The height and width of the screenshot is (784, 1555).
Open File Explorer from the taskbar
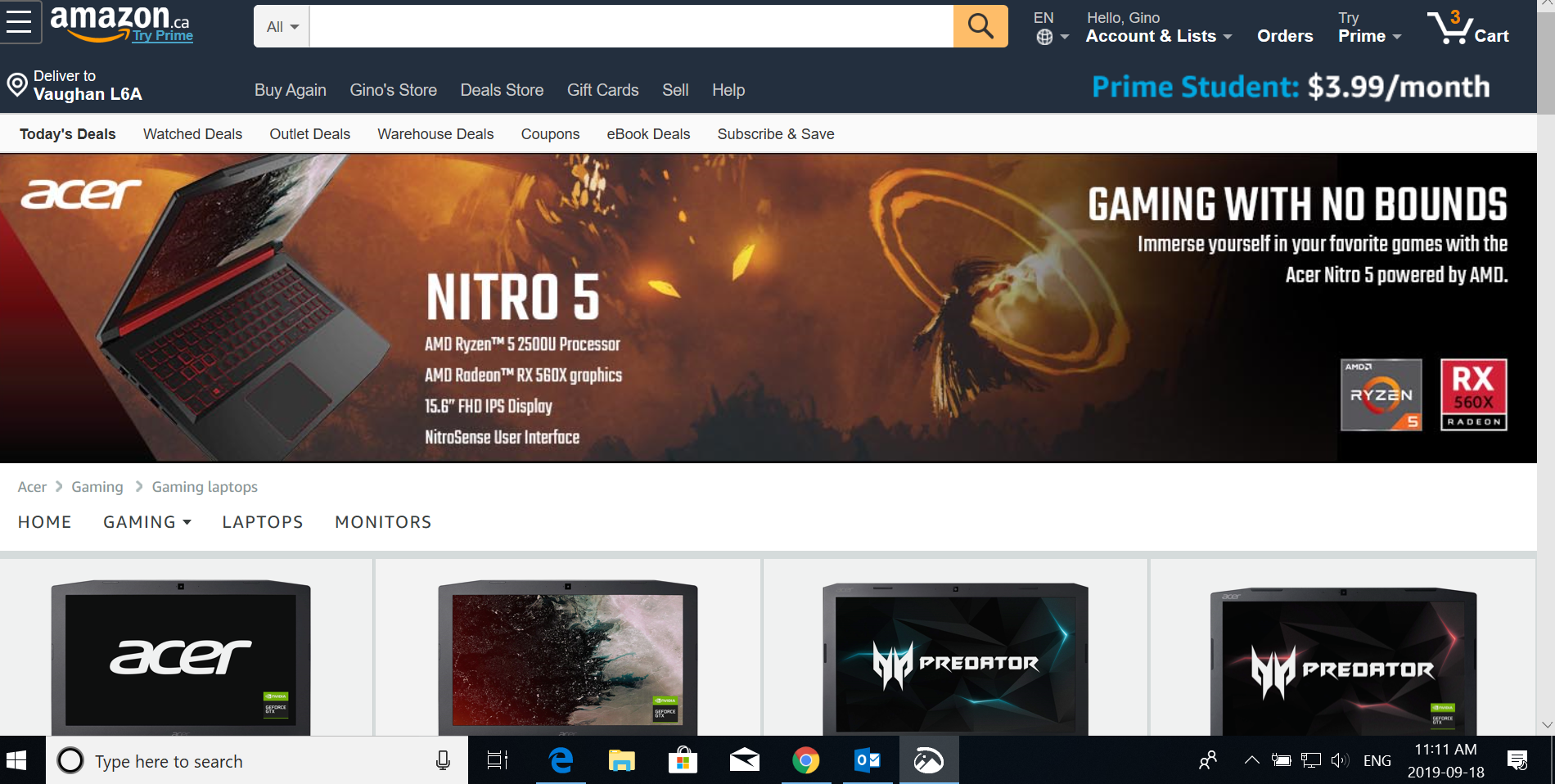(622, 761)
